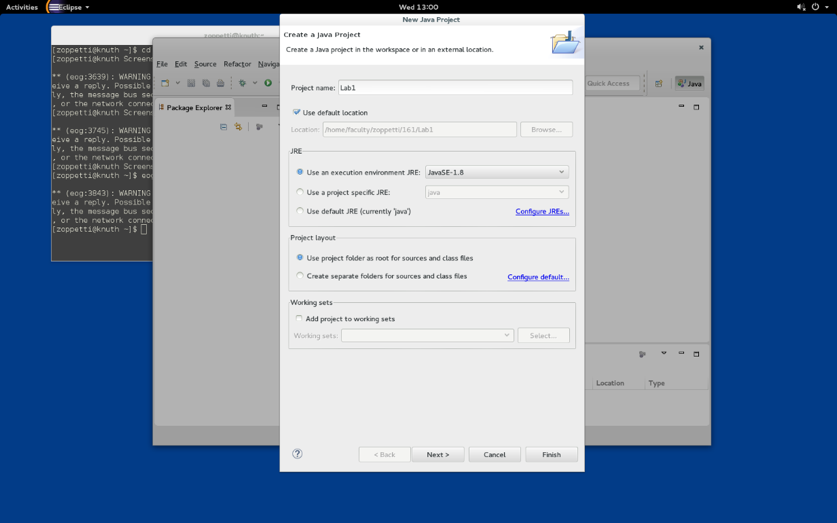Screen dimensions: 837x523
Task: Click the Configure JREs link
Action: pyautogui.click(x=542, y=212)
